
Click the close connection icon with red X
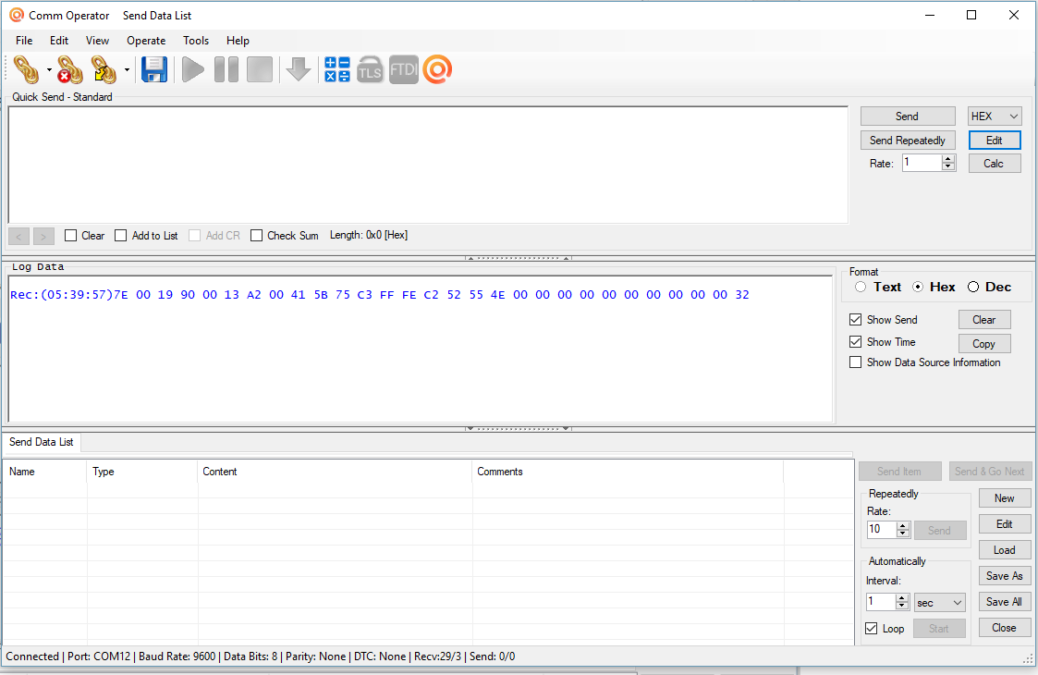(69, 70)
